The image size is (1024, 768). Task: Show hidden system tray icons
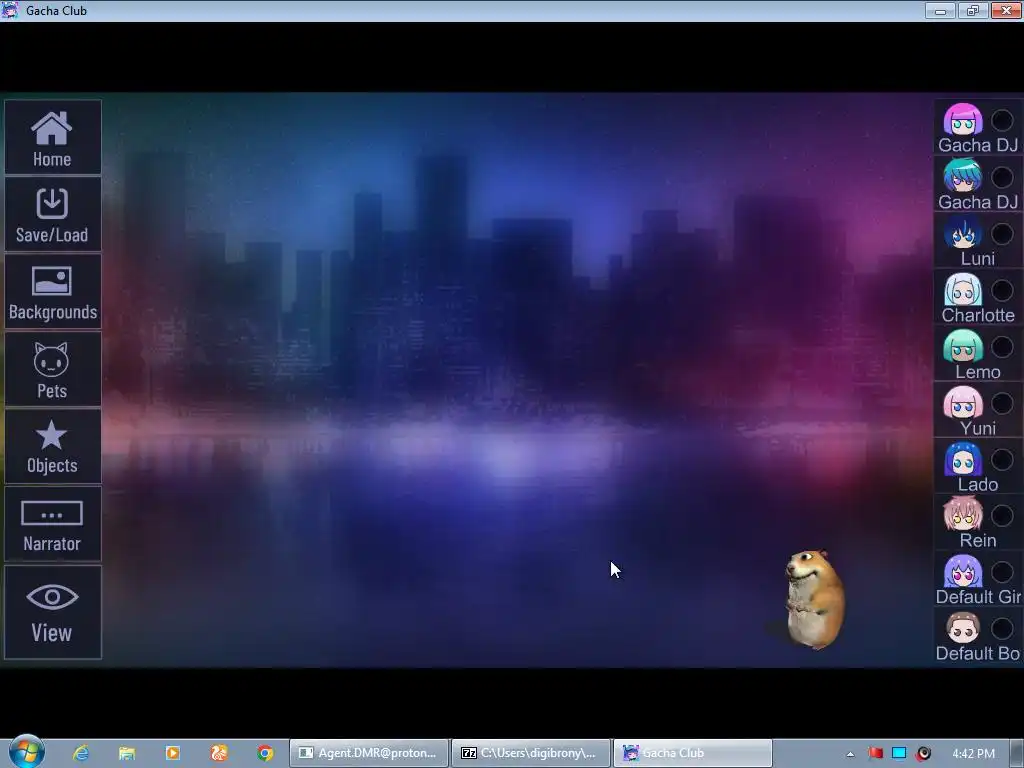pos(850,754)
